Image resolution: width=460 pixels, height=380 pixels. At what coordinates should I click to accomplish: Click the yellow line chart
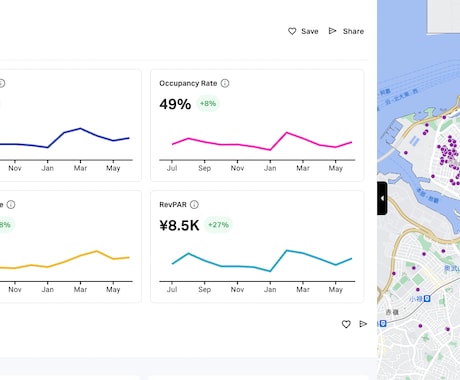[65, 260]
